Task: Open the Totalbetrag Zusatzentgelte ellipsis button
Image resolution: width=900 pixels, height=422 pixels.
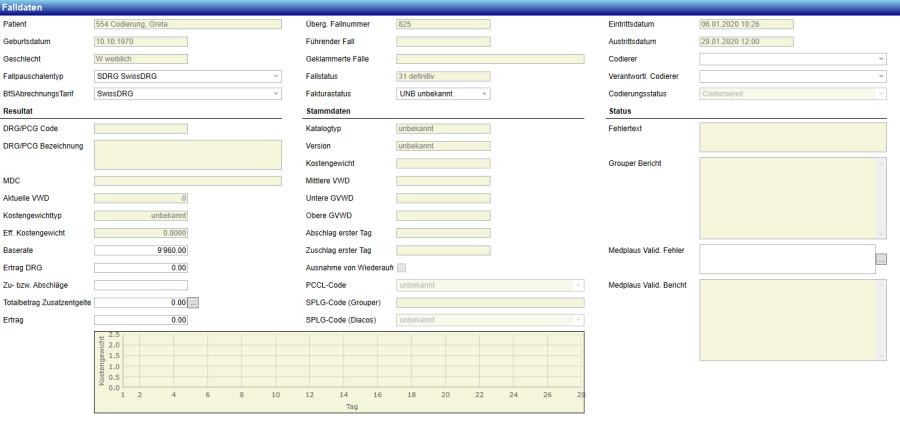Action: [x=194, y=302]
